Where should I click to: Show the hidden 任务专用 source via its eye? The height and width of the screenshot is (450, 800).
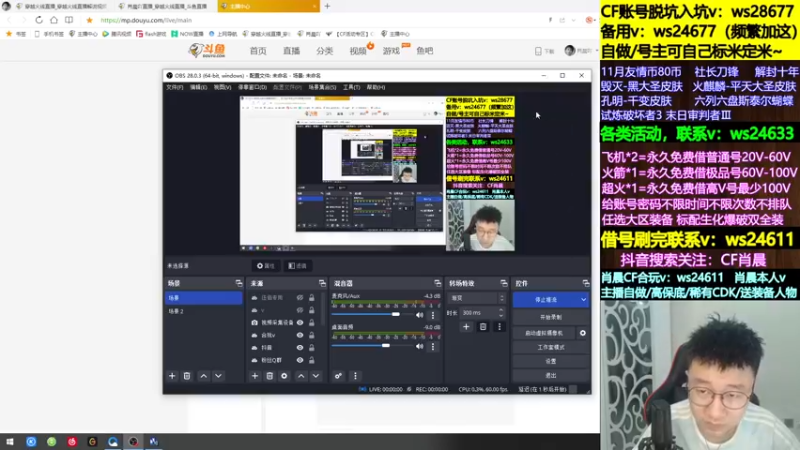click(300, 297)
